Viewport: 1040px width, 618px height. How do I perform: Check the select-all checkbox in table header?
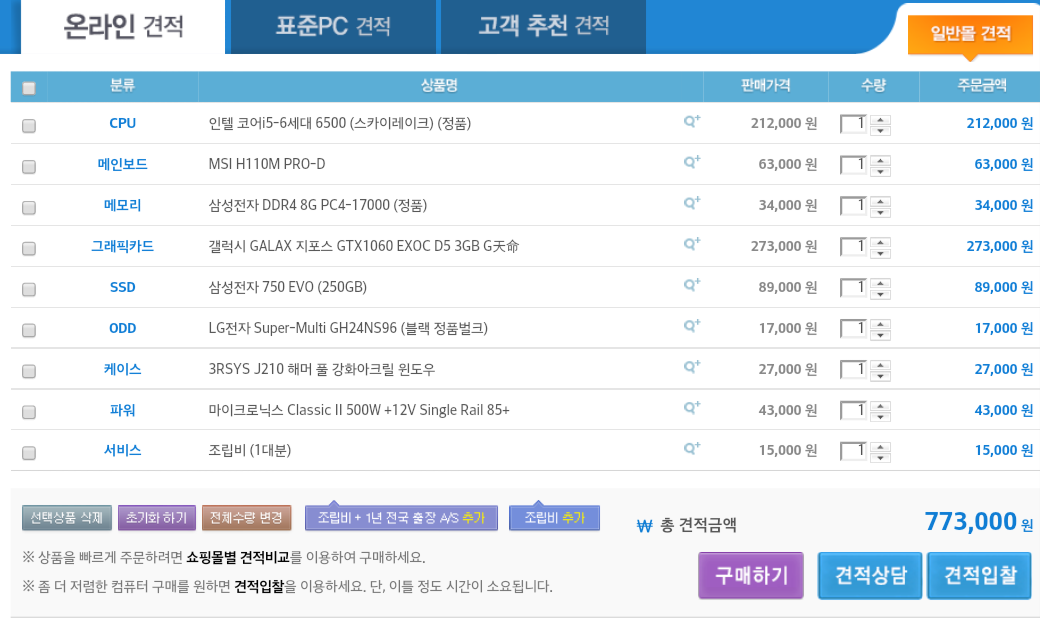(x=29, y=88)
